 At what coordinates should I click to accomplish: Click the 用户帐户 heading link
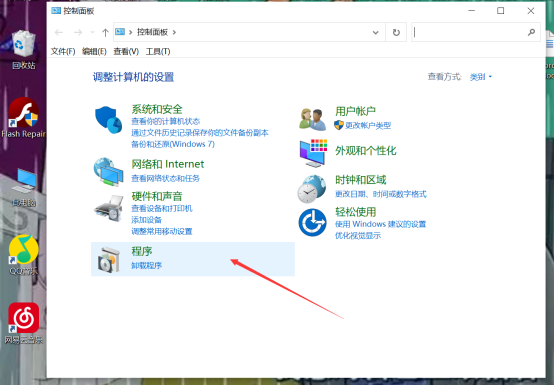click(355, 111)
